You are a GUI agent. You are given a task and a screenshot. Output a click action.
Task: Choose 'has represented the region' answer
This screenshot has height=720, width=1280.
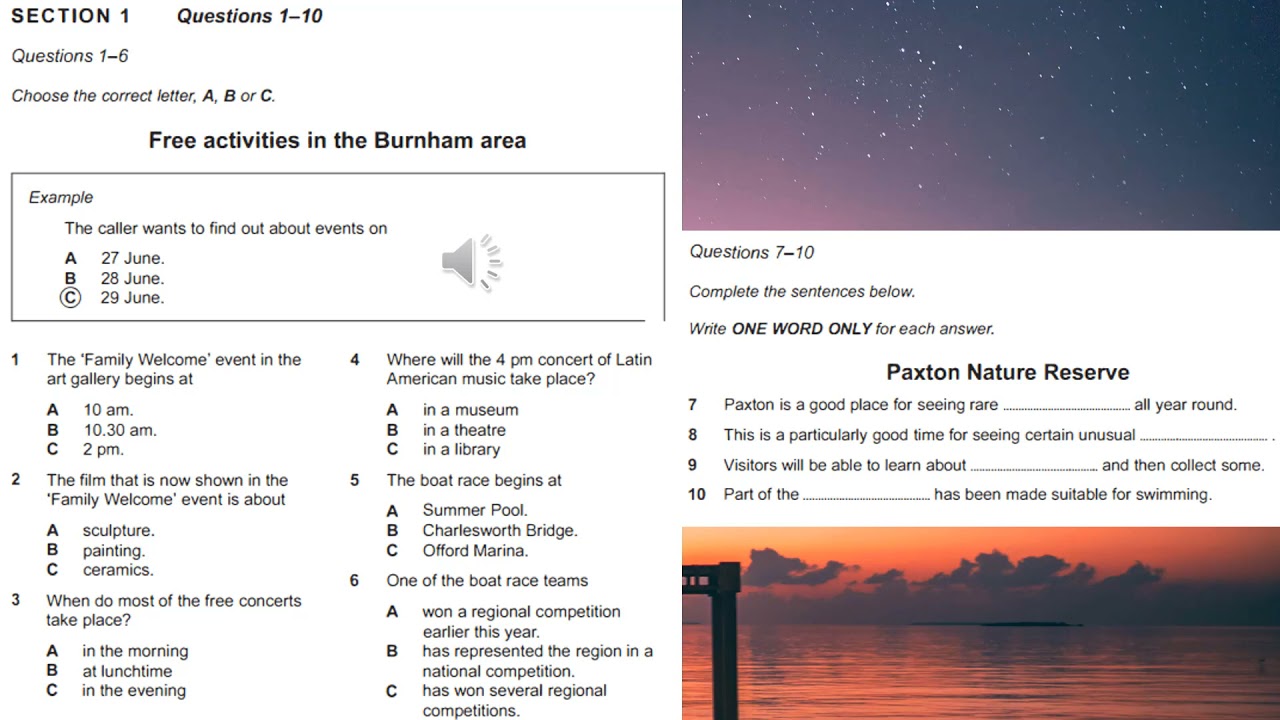(520, 661)
